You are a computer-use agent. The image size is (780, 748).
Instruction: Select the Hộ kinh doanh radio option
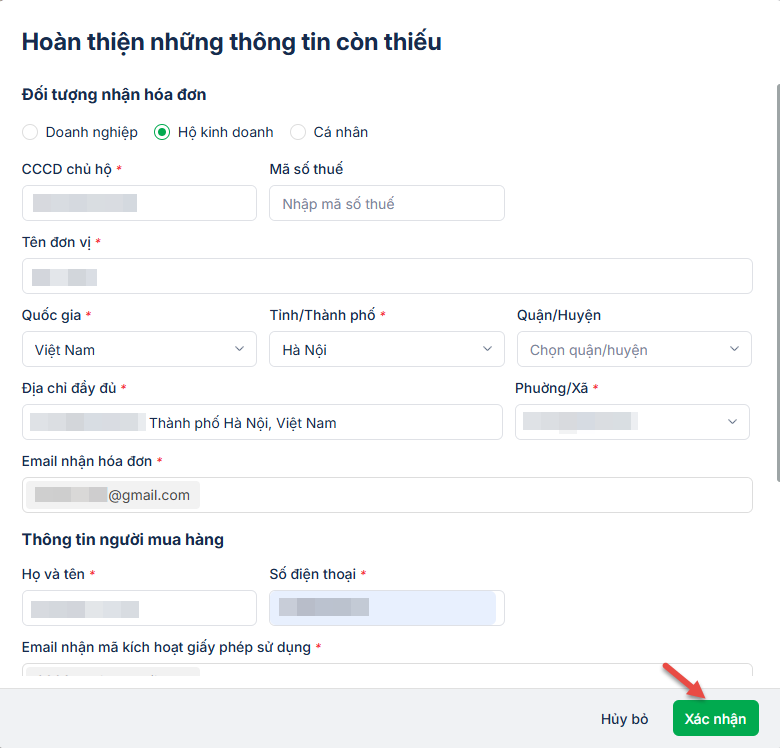coord(162,132)
